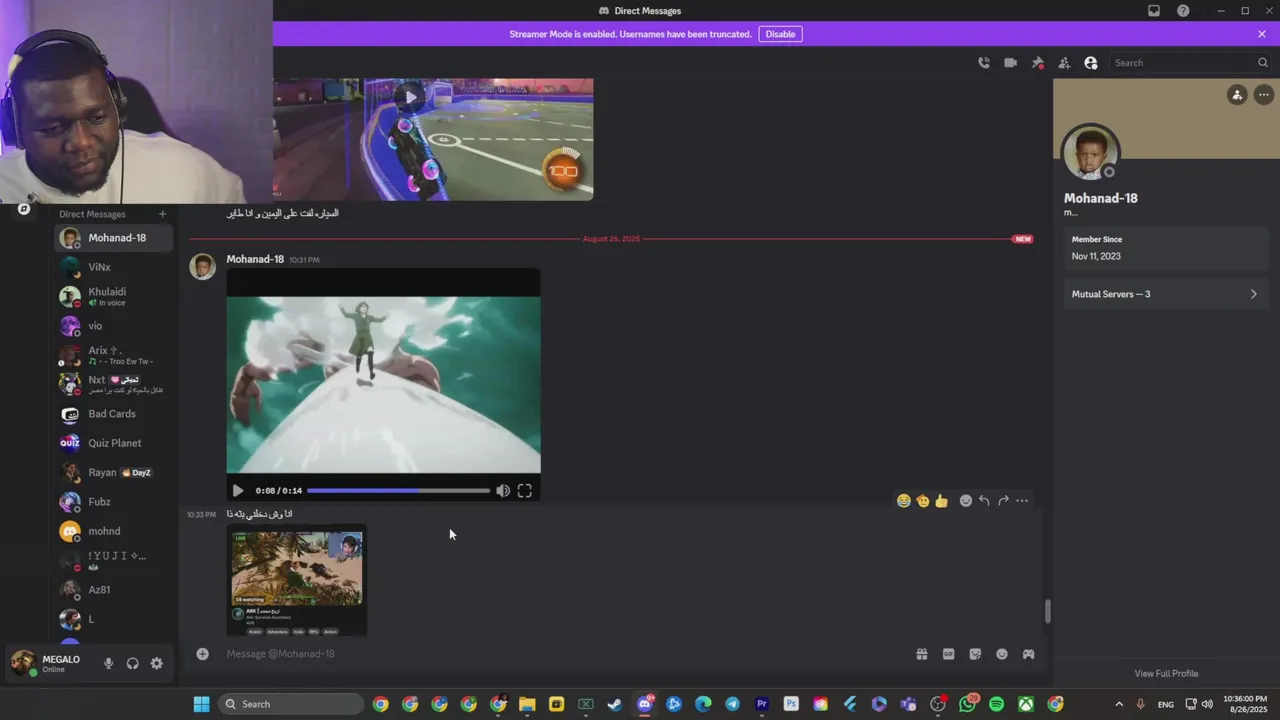Screen dimensions: 1280x720
Task: Open WhatsApp from the taskbar
Action: pyautogui.click(x=967, y=704)
